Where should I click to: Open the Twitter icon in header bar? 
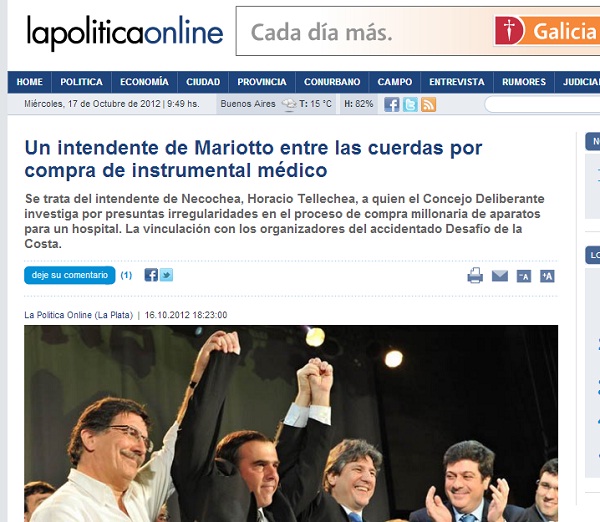(x=410, y=104)
